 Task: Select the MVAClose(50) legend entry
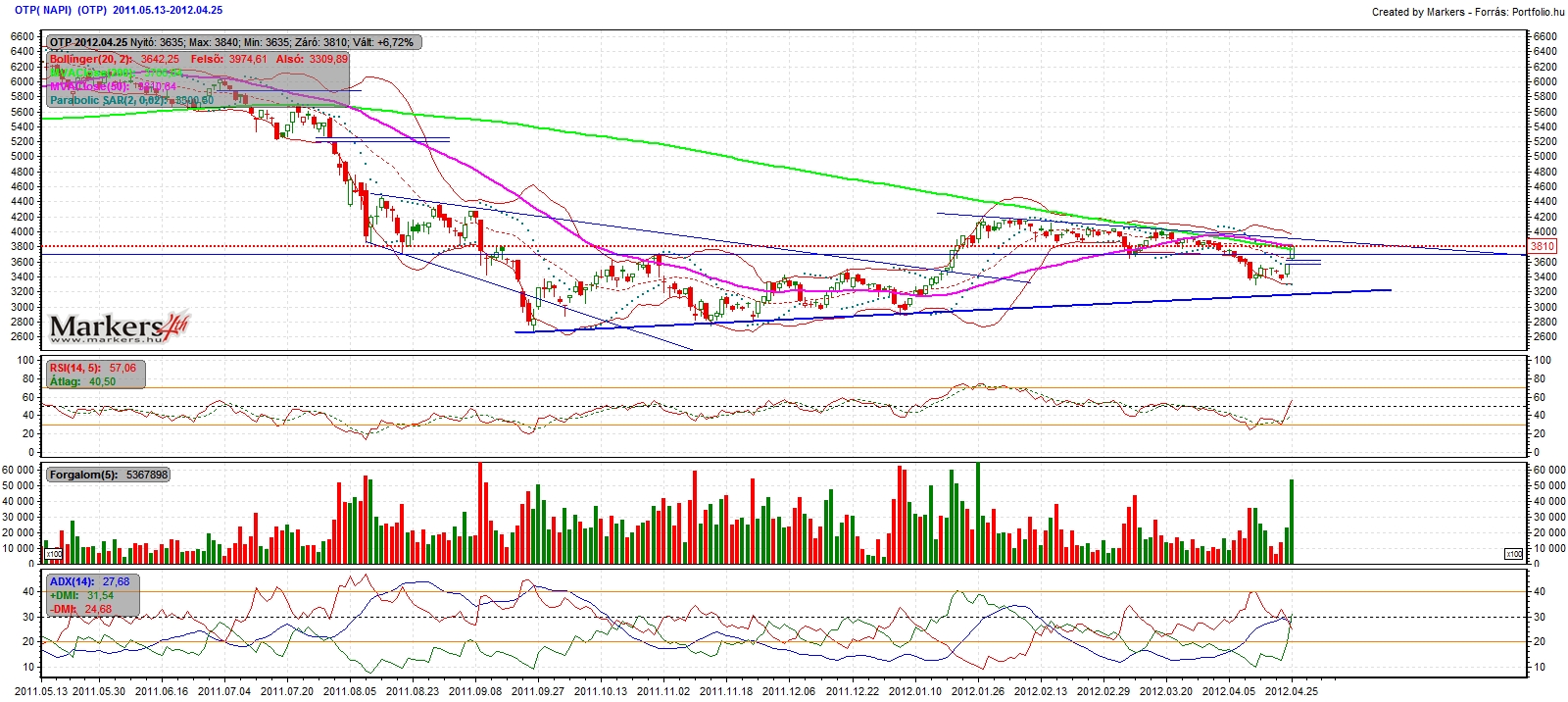tap(113, 86)
